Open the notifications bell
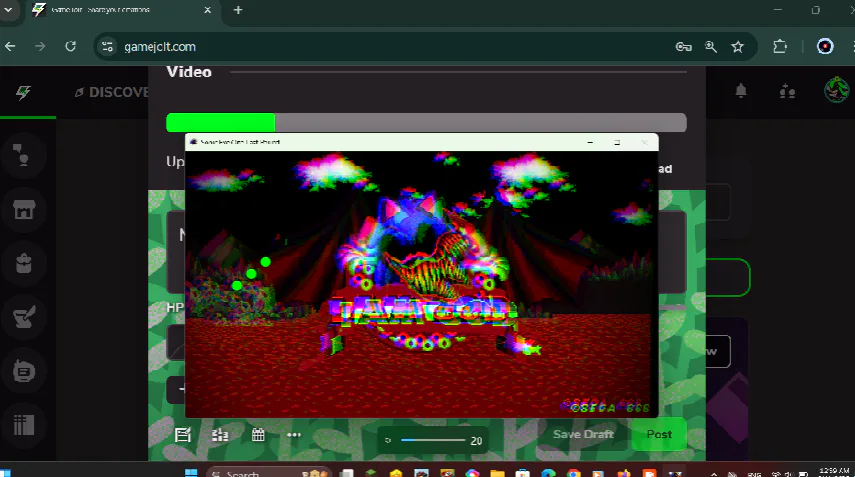Image resolution: width=855 pixels, height=477 pixels. 740,91
